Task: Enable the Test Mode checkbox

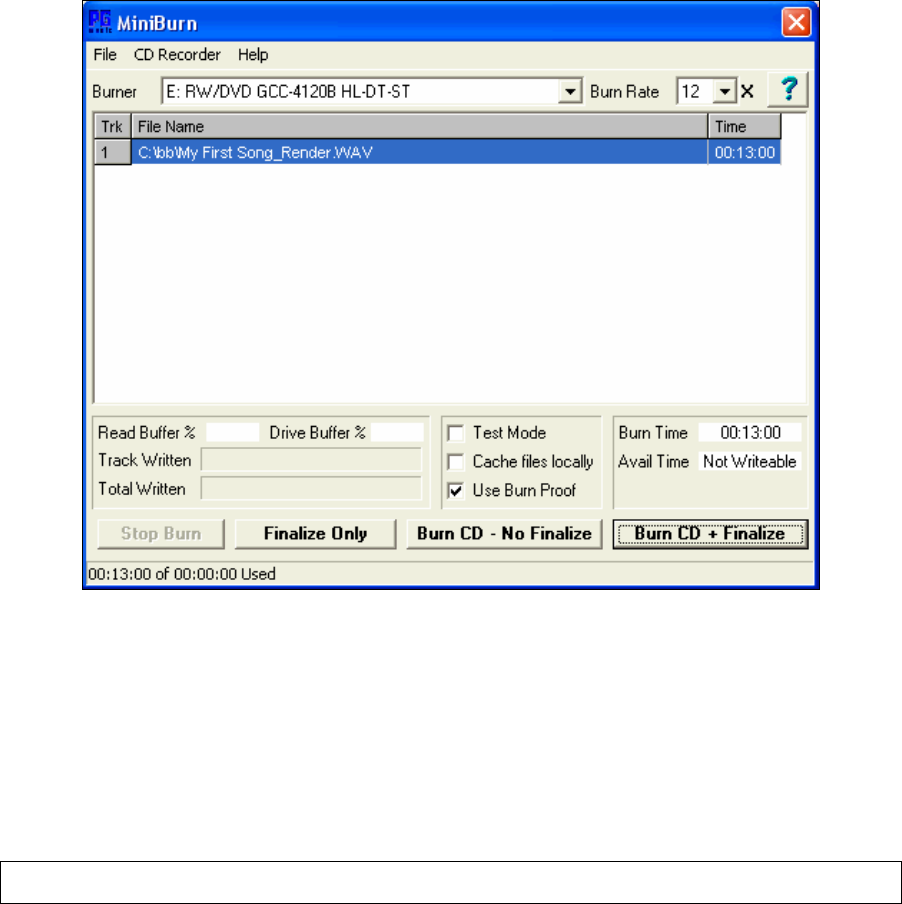Action: point(455,433)
